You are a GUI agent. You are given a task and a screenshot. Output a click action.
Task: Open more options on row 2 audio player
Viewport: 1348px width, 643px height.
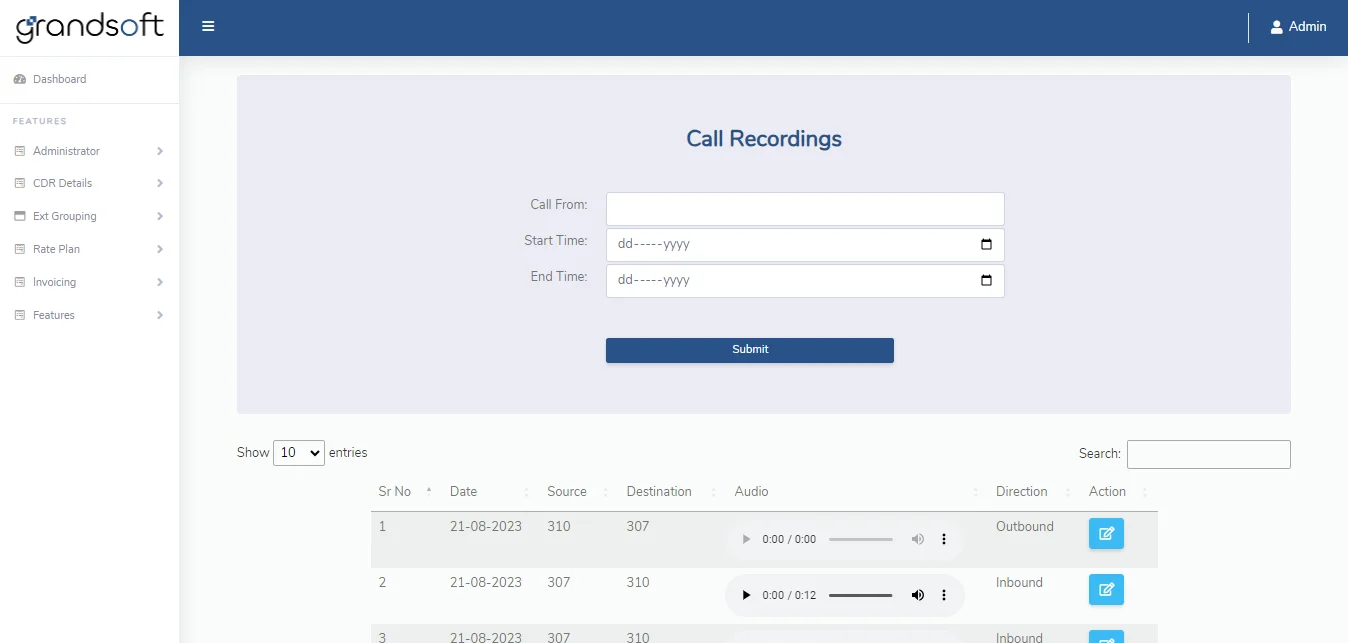pyautogui.click(x=943, y=596)
